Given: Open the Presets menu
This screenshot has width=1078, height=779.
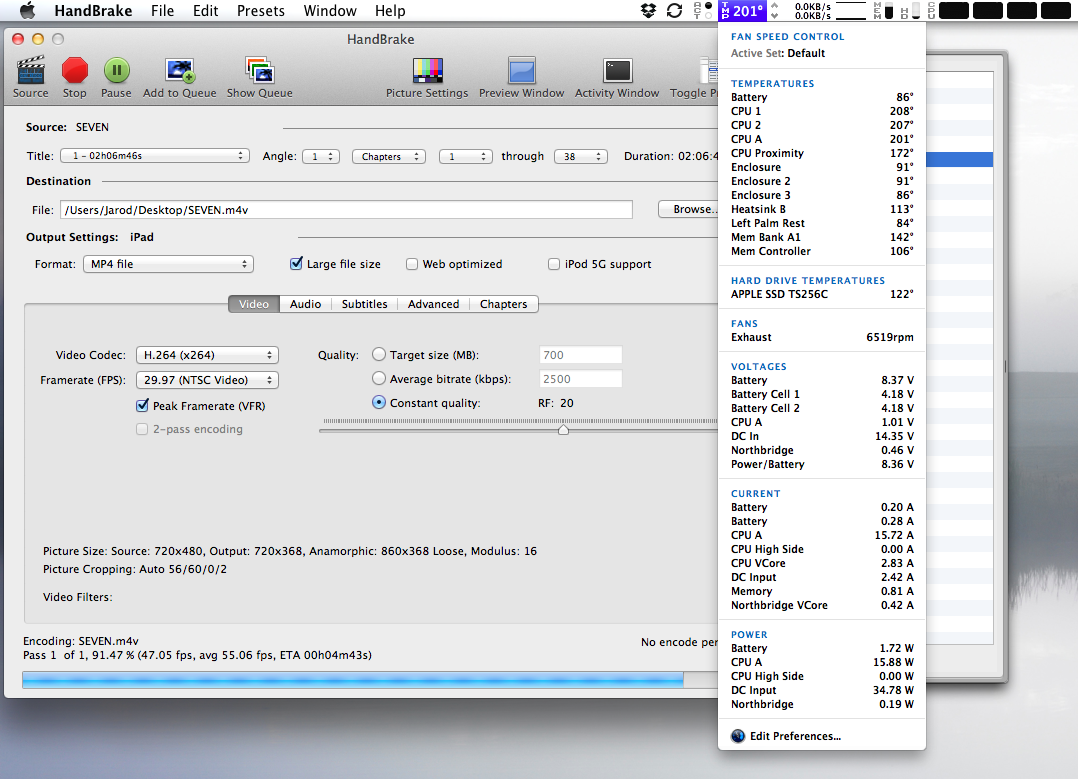Looking at the screenshot, I should pos(261,10).
